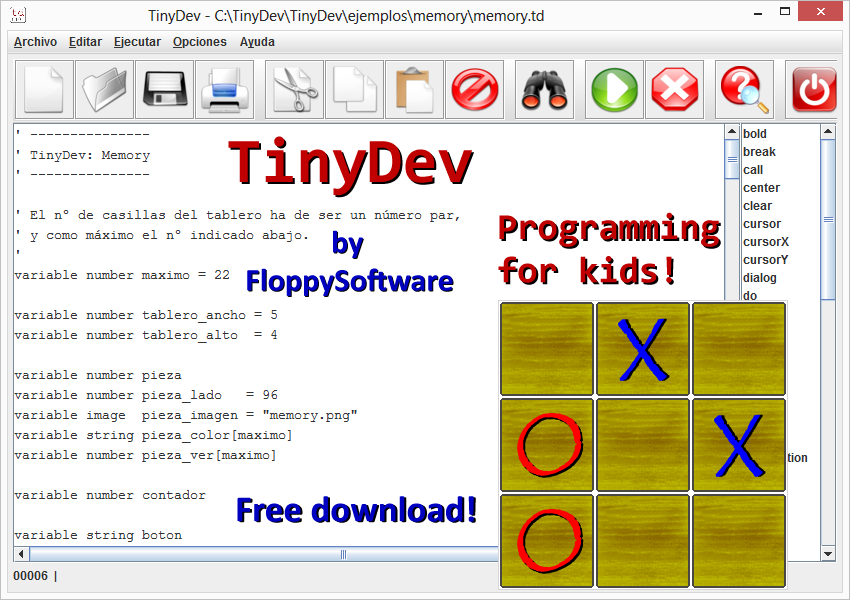
Task: Open help with the question mark magnifier icon
Action: (744, 89)
